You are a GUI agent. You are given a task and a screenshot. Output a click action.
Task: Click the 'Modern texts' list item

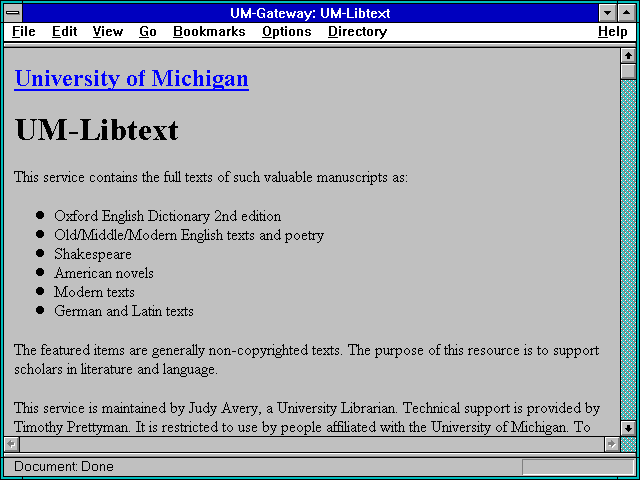click(94, 292)
